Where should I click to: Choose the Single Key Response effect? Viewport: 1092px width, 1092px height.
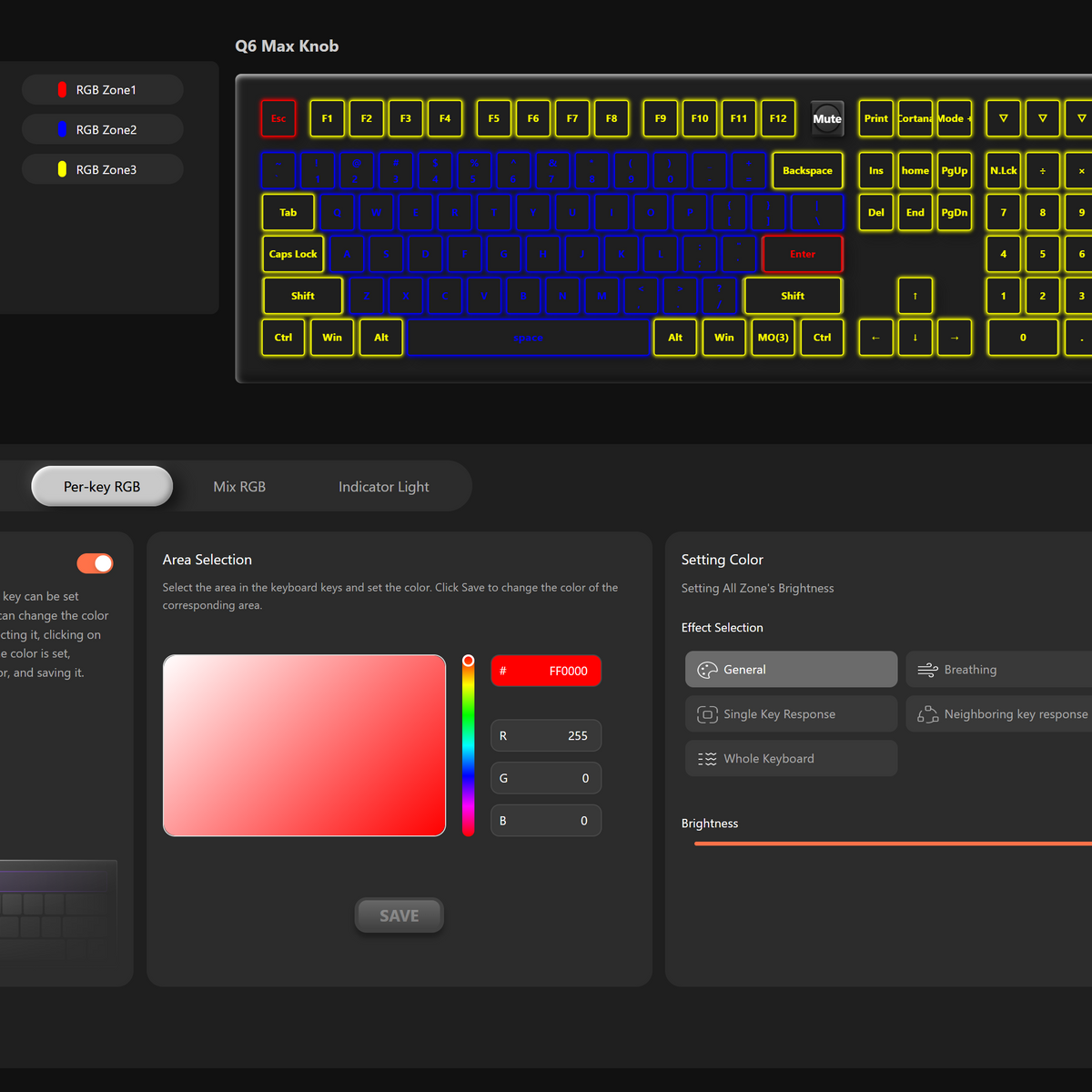click(x=791, y=714)
